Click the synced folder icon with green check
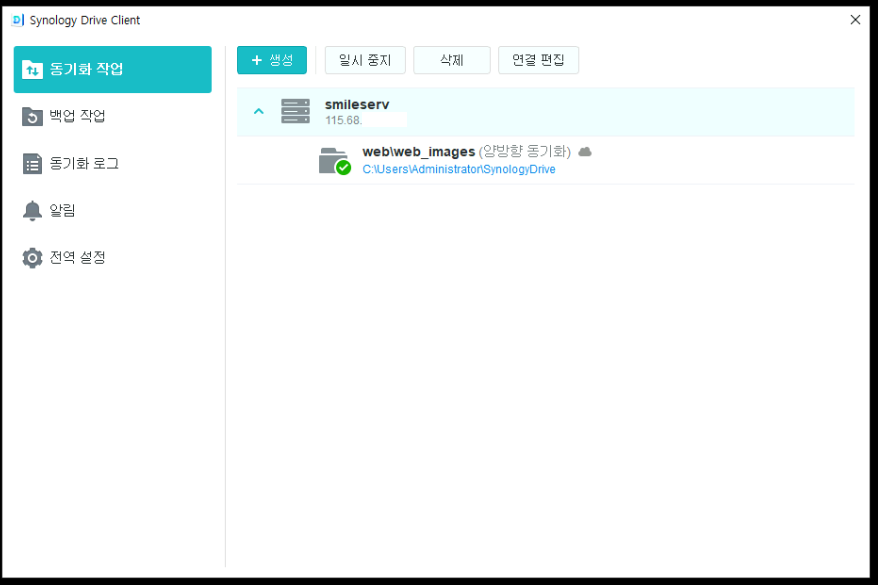 pos(334,161)
